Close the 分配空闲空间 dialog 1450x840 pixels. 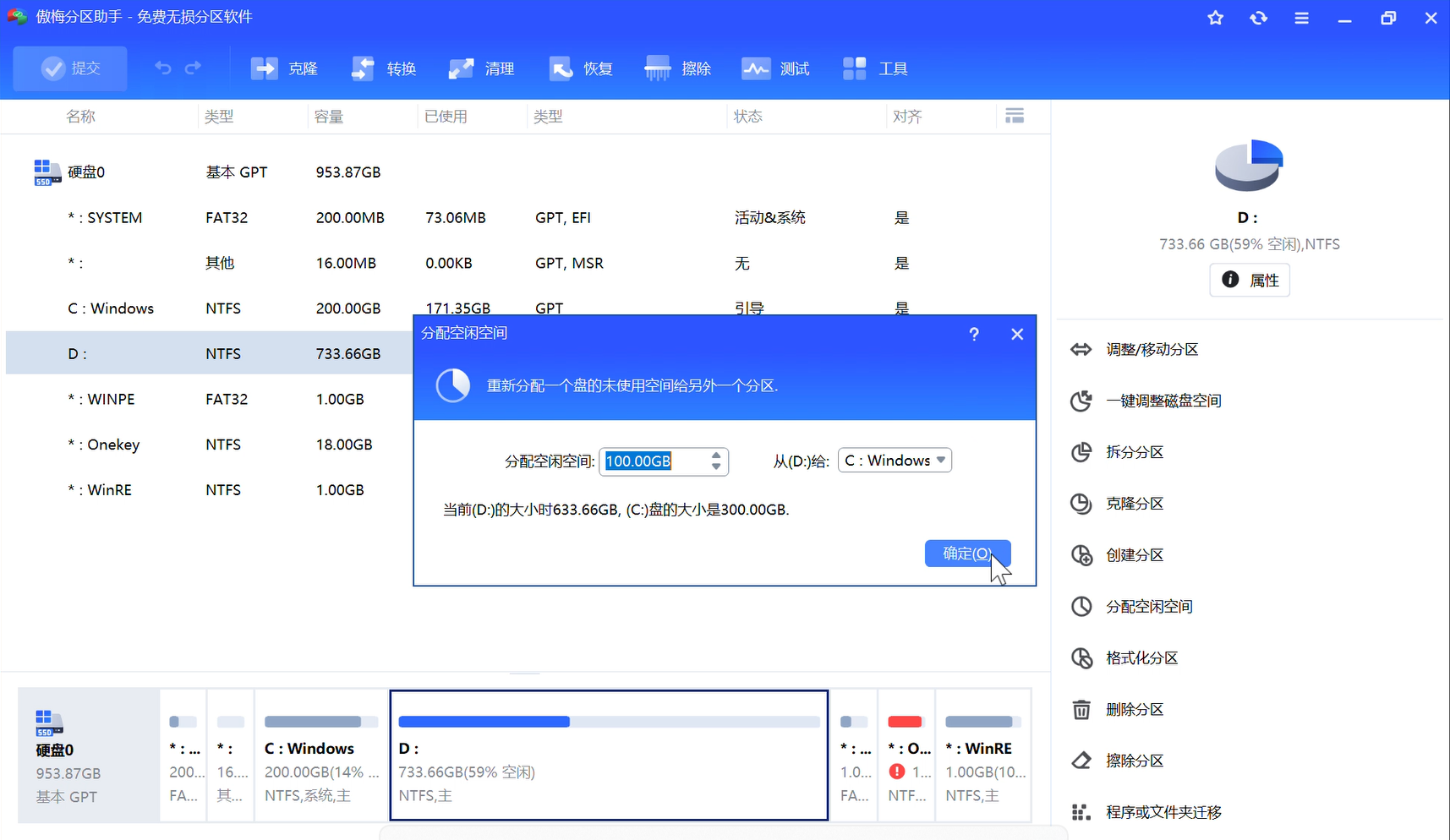tap(1017, 334)
